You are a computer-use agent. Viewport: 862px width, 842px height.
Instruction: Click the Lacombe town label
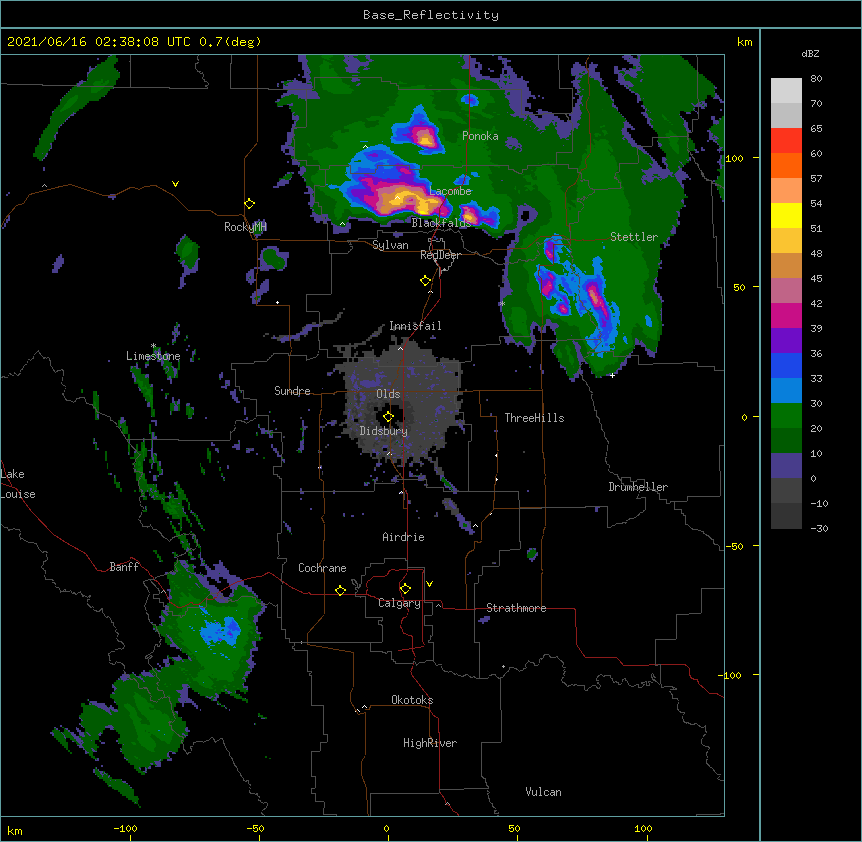pyautogui.click(x=450, y=191)
